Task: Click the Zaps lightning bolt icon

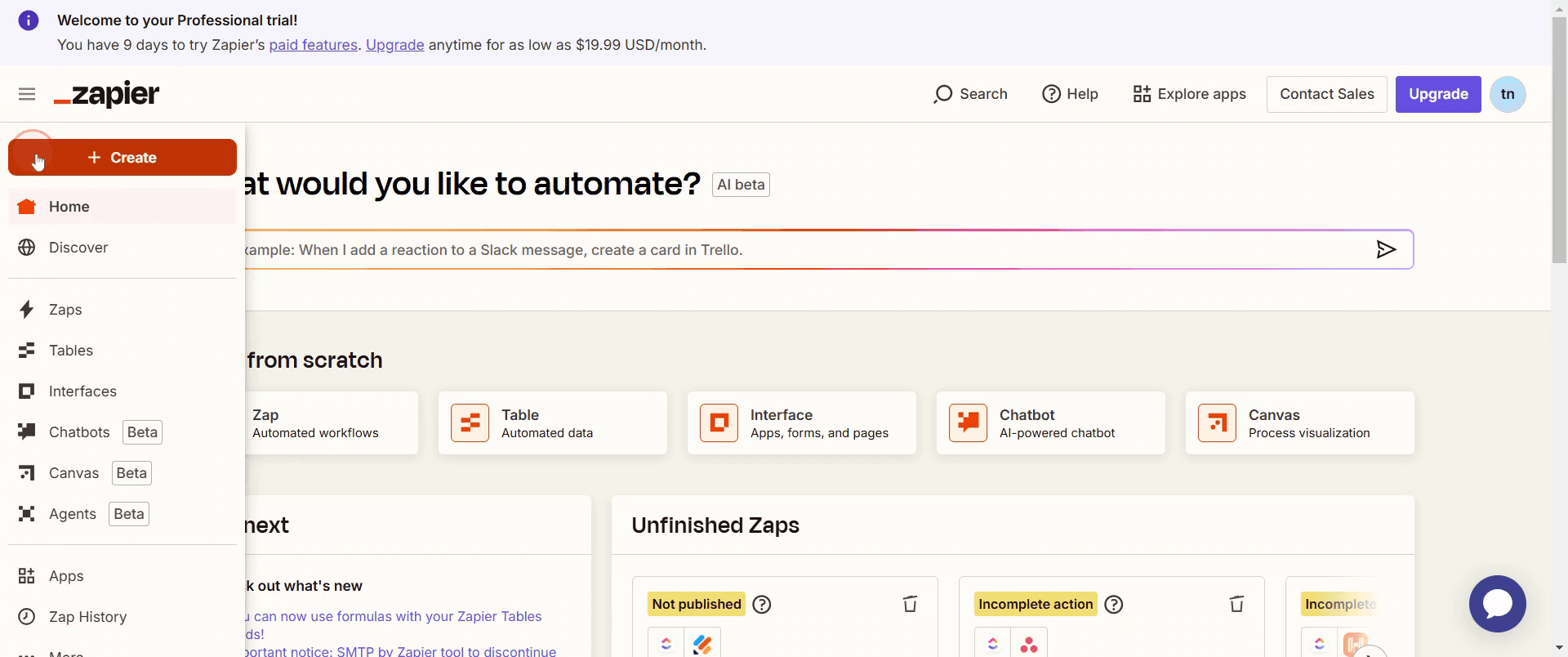Action: click(27, 310)
